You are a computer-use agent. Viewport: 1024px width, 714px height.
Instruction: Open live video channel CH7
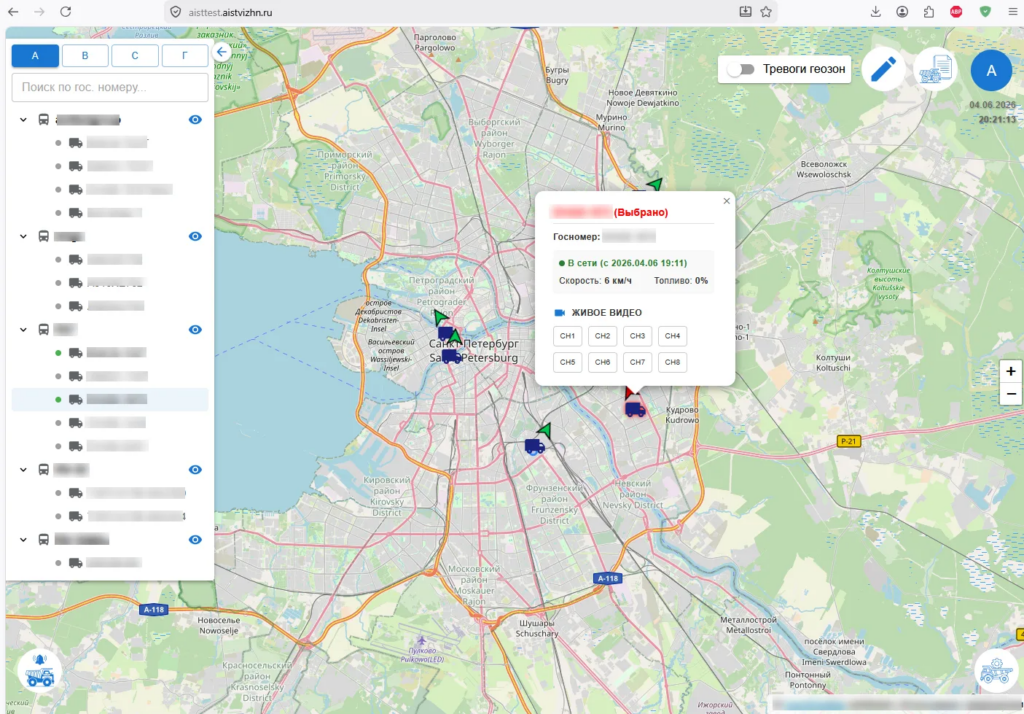[637, 362]
